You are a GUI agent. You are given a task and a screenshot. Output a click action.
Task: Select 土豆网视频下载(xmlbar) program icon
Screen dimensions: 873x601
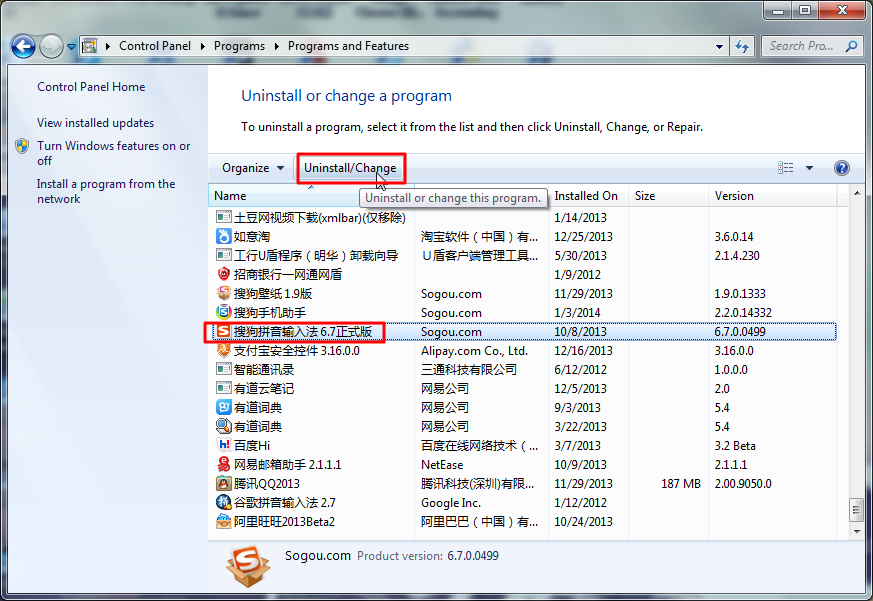pyautogui.click(x=223, y=217)
